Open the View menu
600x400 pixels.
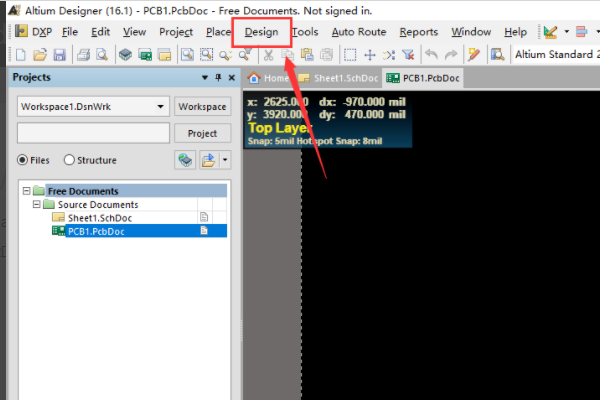click(x=134, y=32)
